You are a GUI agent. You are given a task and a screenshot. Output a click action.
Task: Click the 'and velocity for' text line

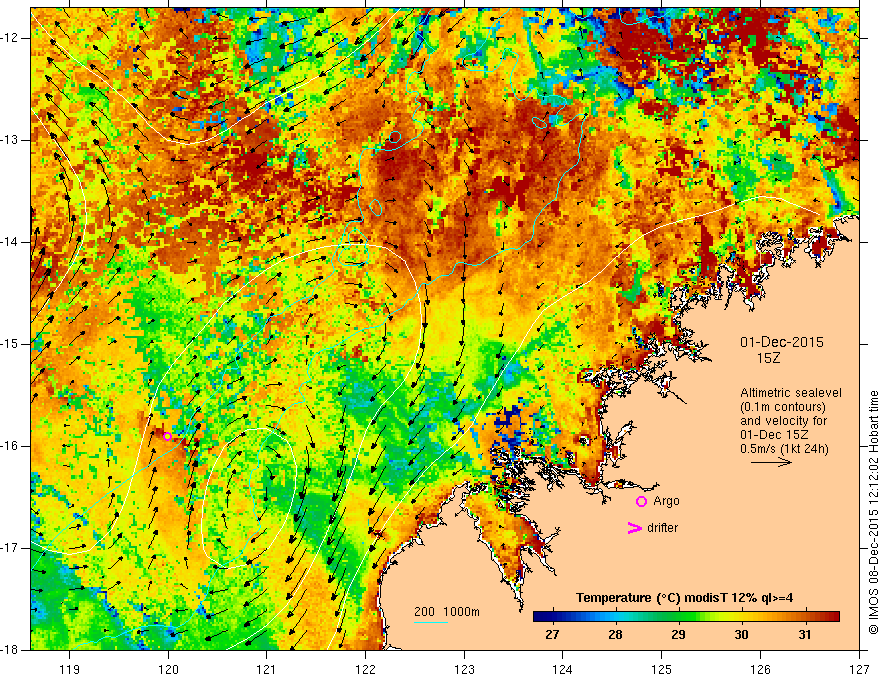pos(783,421)
